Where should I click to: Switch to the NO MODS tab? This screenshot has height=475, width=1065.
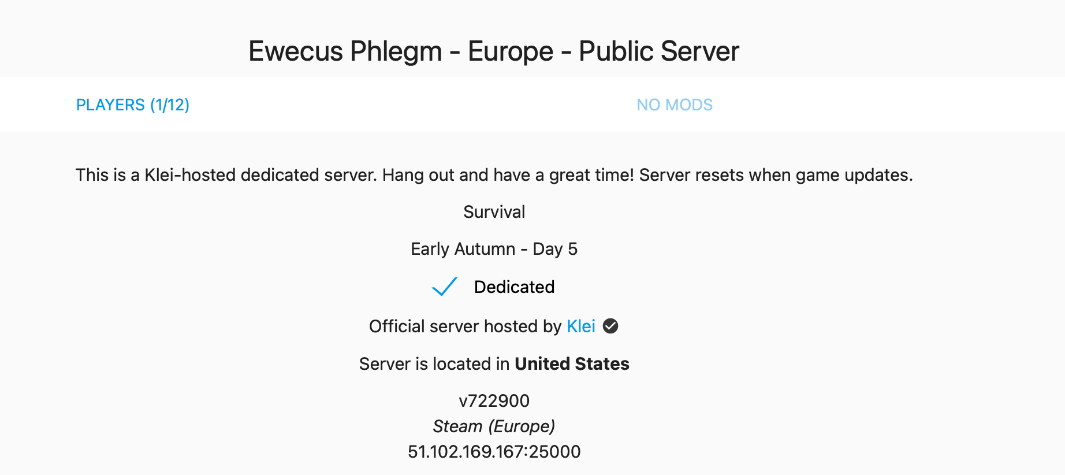point(674,105)
